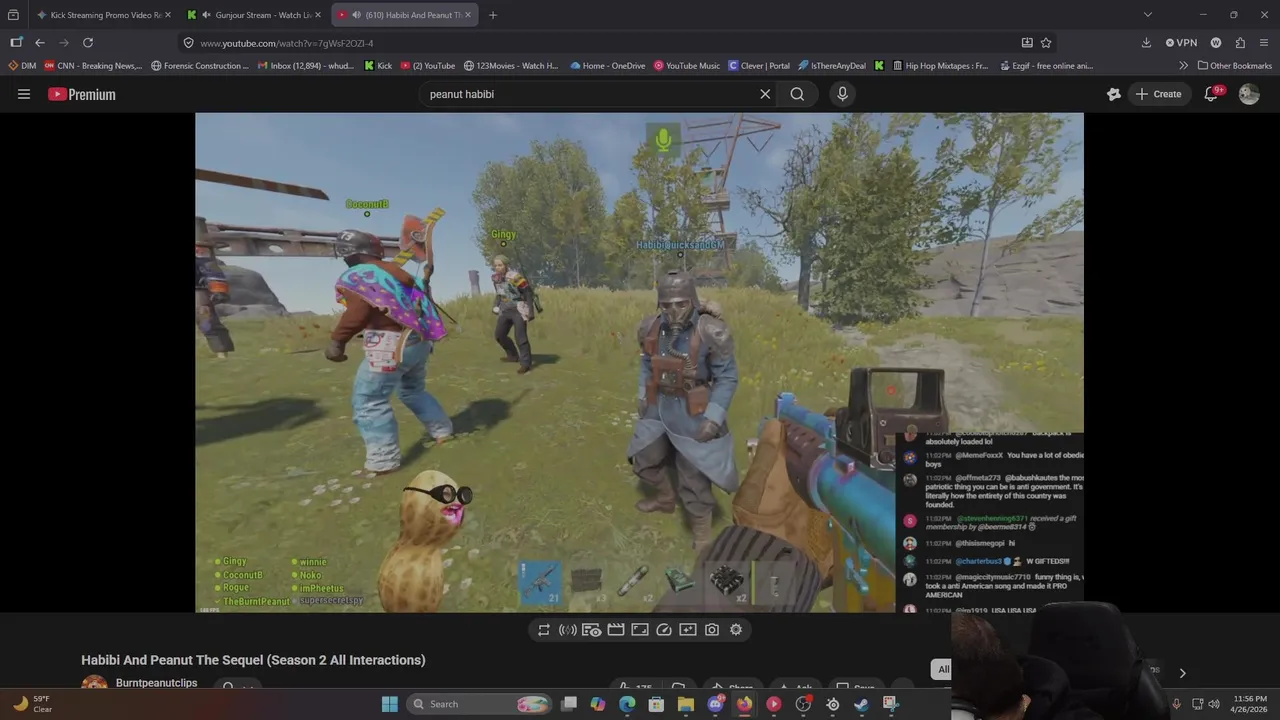Open IsThereAnyDeal bookmark
This screenshot has width=1280, height=720.
click(832, 66)
